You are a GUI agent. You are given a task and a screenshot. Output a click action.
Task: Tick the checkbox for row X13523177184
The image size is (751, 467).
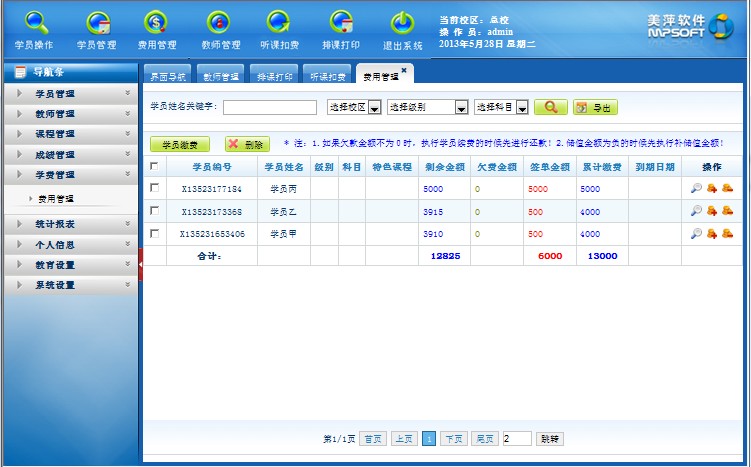[154, 188]
